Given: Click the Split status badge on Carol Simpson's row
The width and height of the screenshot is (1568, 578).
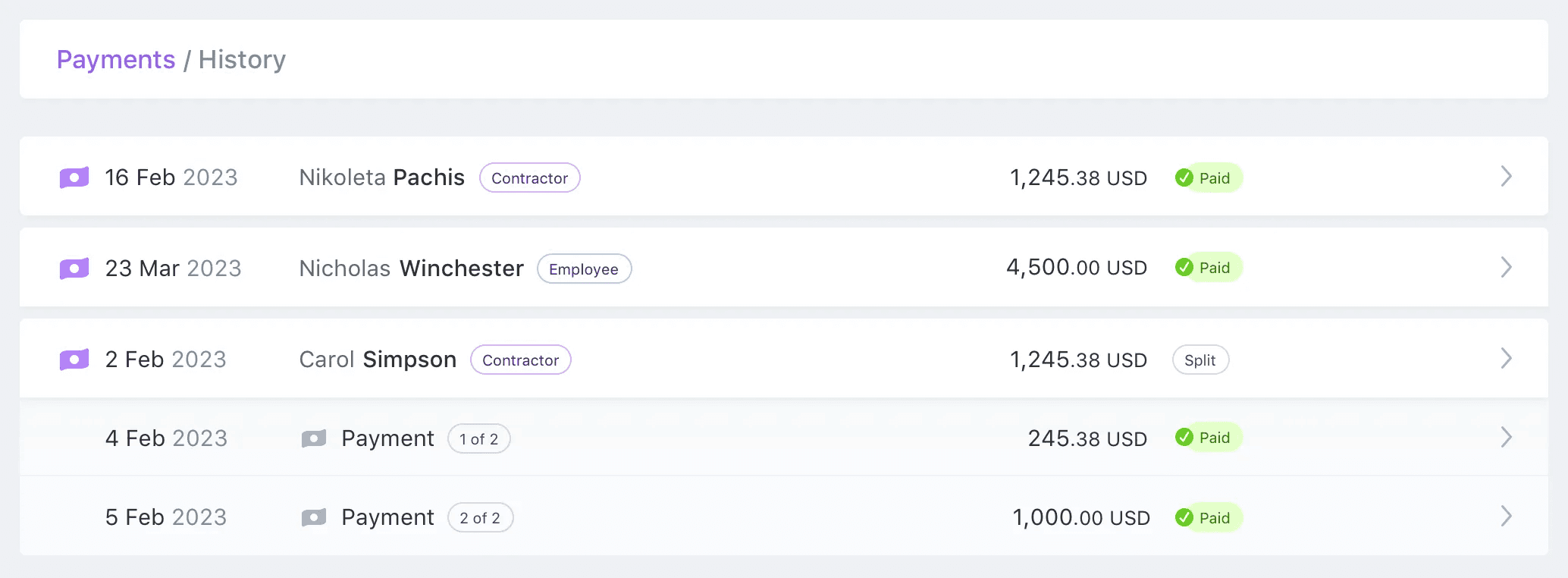Looking at the screenshot, I should click(1200, 360).
